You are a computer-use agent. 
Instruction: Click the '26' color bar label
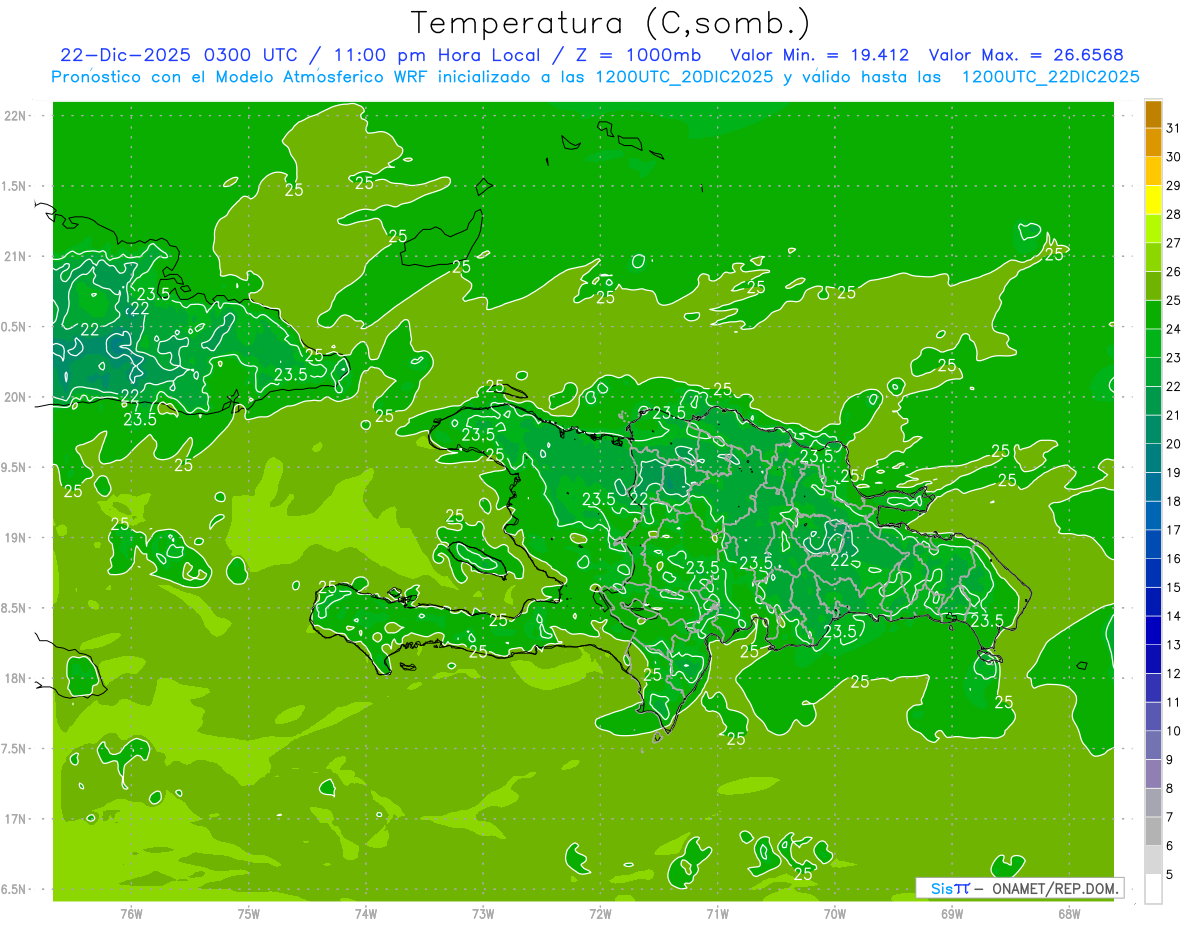[1174, 271]
